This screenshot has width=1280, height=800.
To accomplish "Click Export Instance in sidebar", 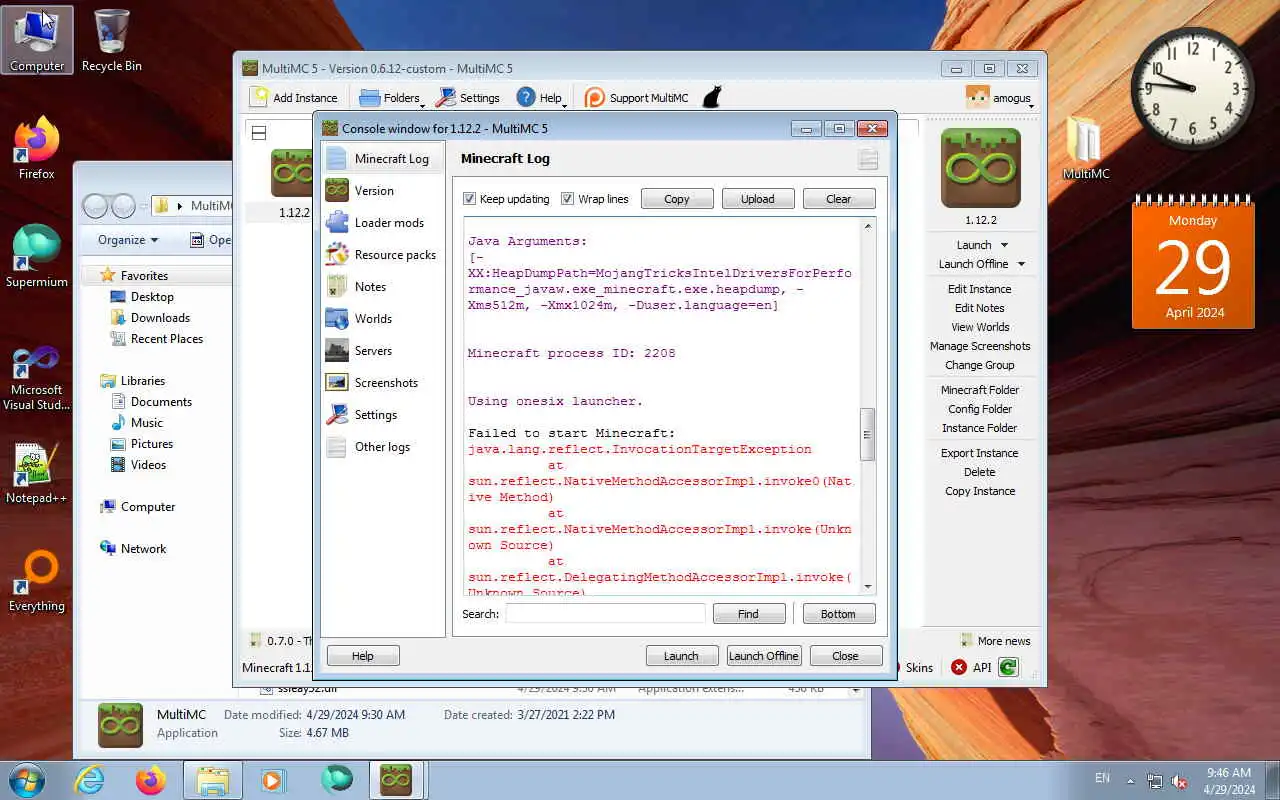I will click(x=980, y=453).
